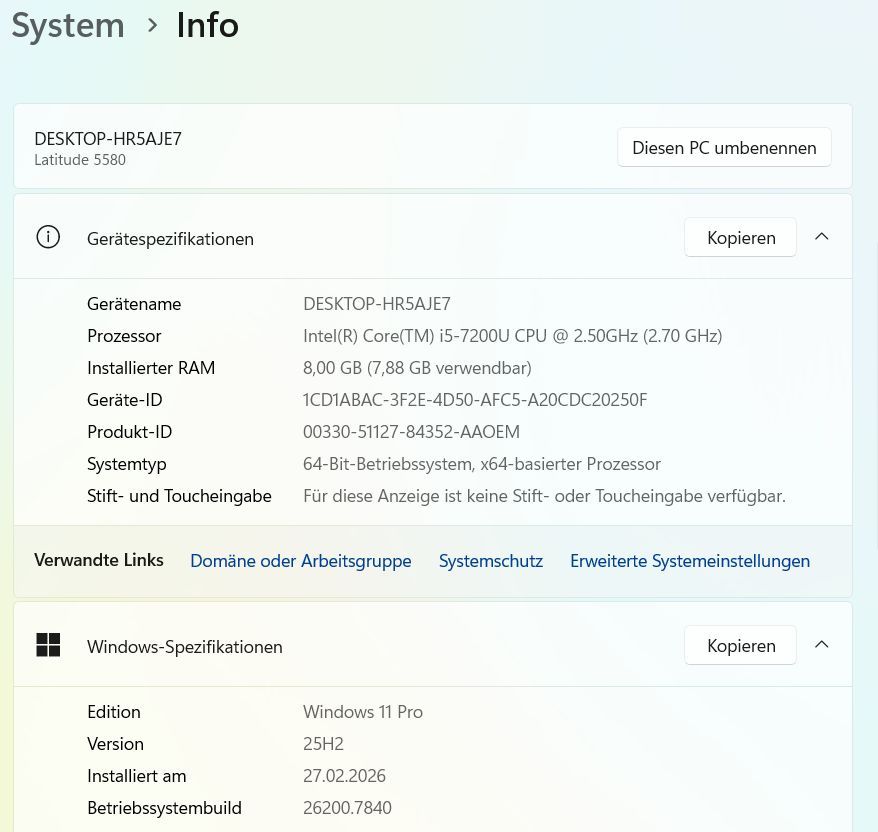Click the Latitude 5580 model name

coord(80,160)
